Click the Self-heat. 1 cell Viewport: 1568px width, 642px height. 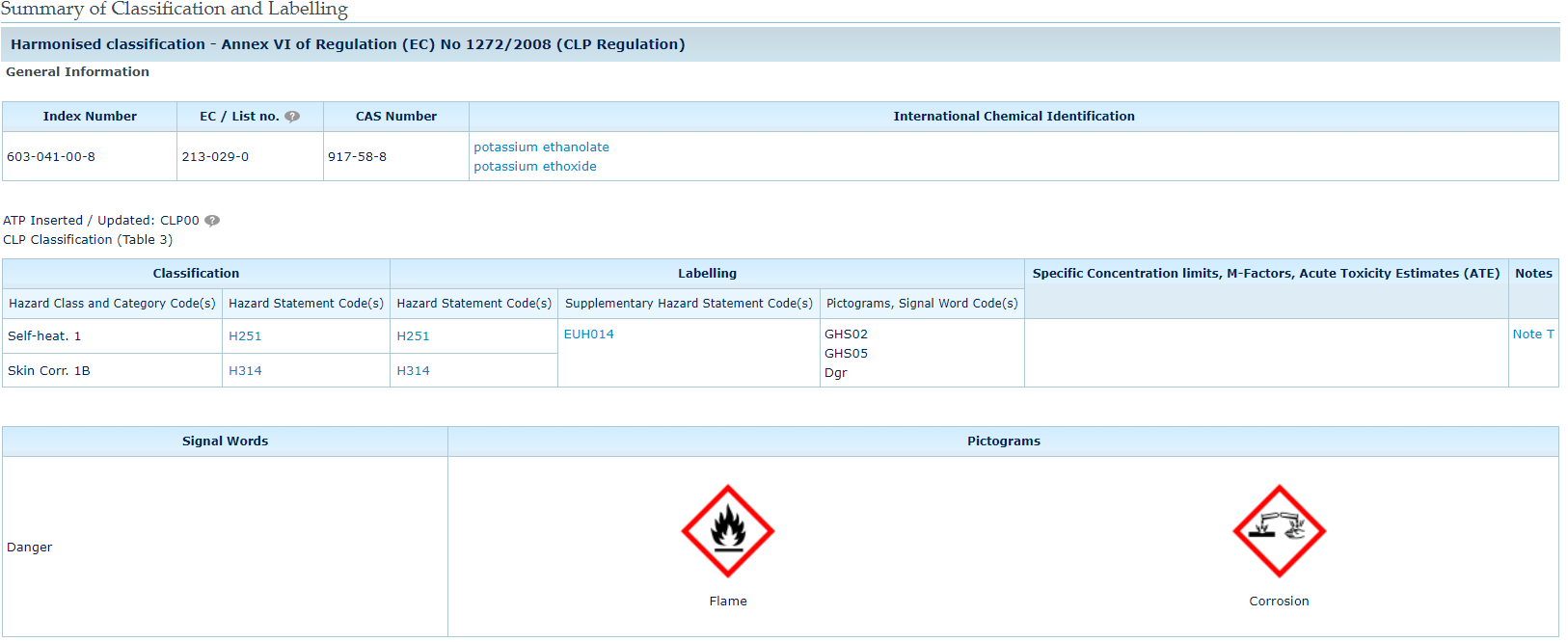pos(112,336)
